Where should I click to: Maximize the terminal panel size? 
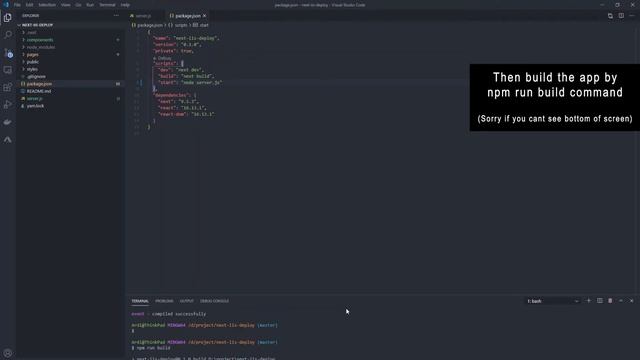pyautogui.click(x=621, y=301)
